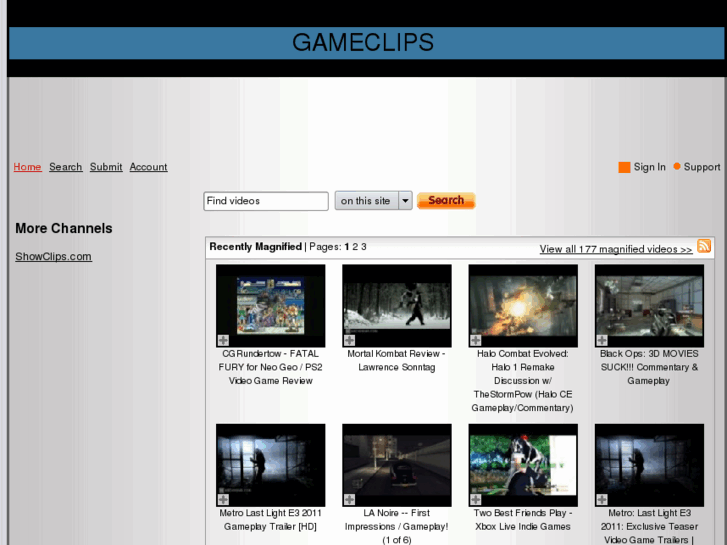Viewport: 727px width, 545px height.
Task: Click the plus icon on the Halo Combat Evolved thumbnail
Action: pyautogui.click(x=475, y=340)
